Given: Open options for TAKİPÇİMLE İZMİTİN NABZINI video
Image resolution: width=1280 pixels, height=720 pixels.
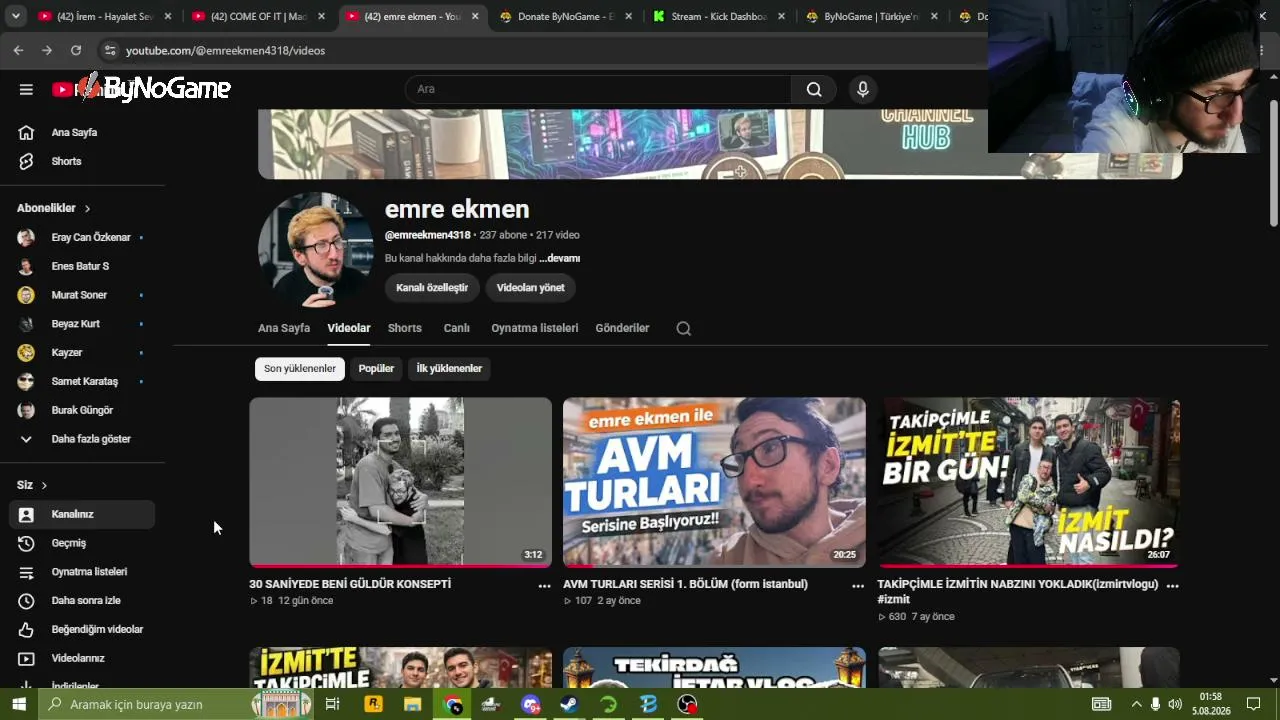Looking at the screenshot, I should point(1172,586).
